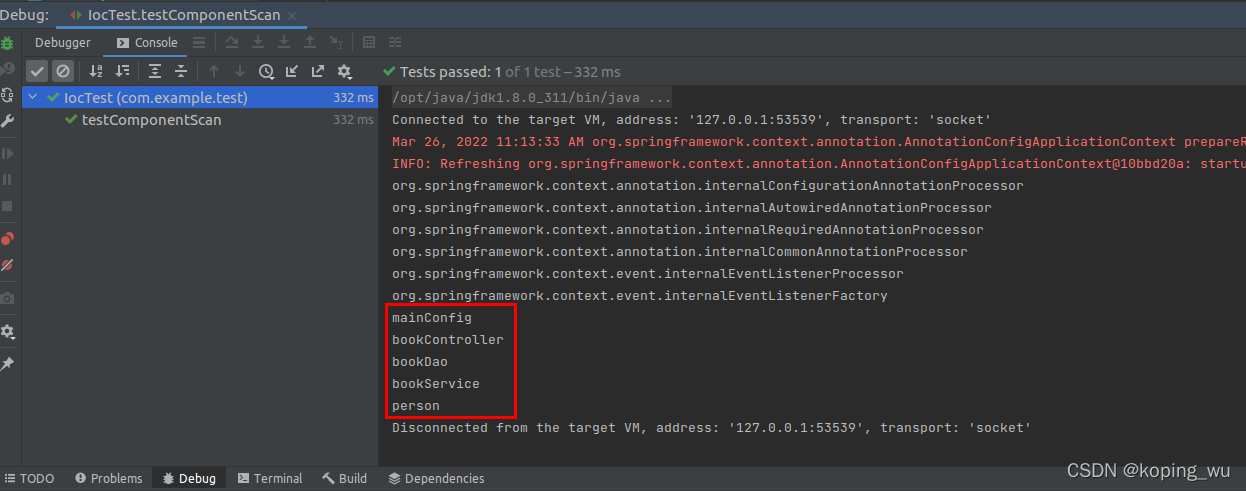Click 'Disconnected from the target VM' line
The image size is (1246, 491).
point(712,428)
